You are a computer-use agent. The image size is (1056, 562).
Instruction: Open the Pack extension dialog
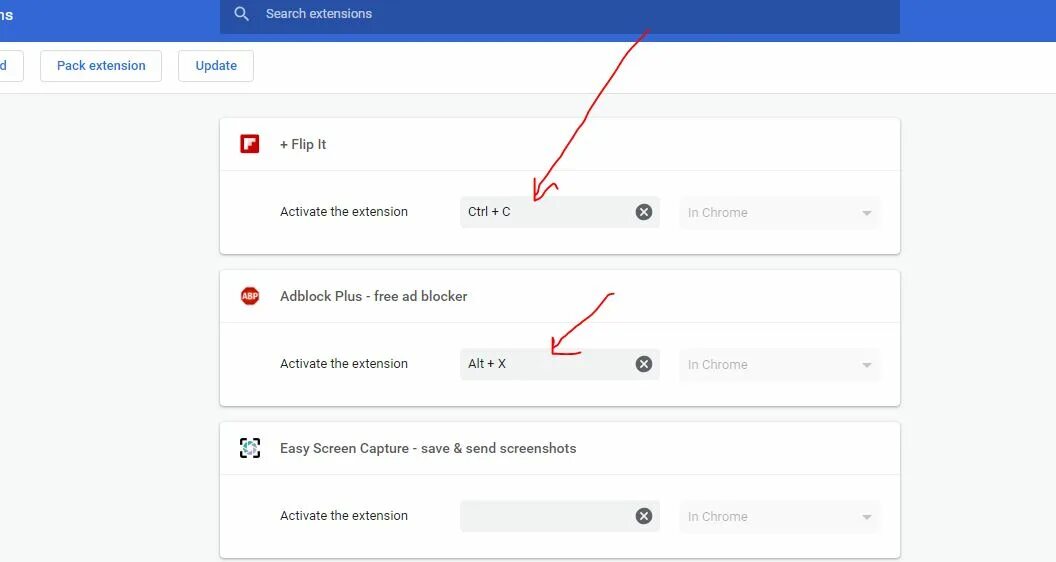tap(101, 66)
